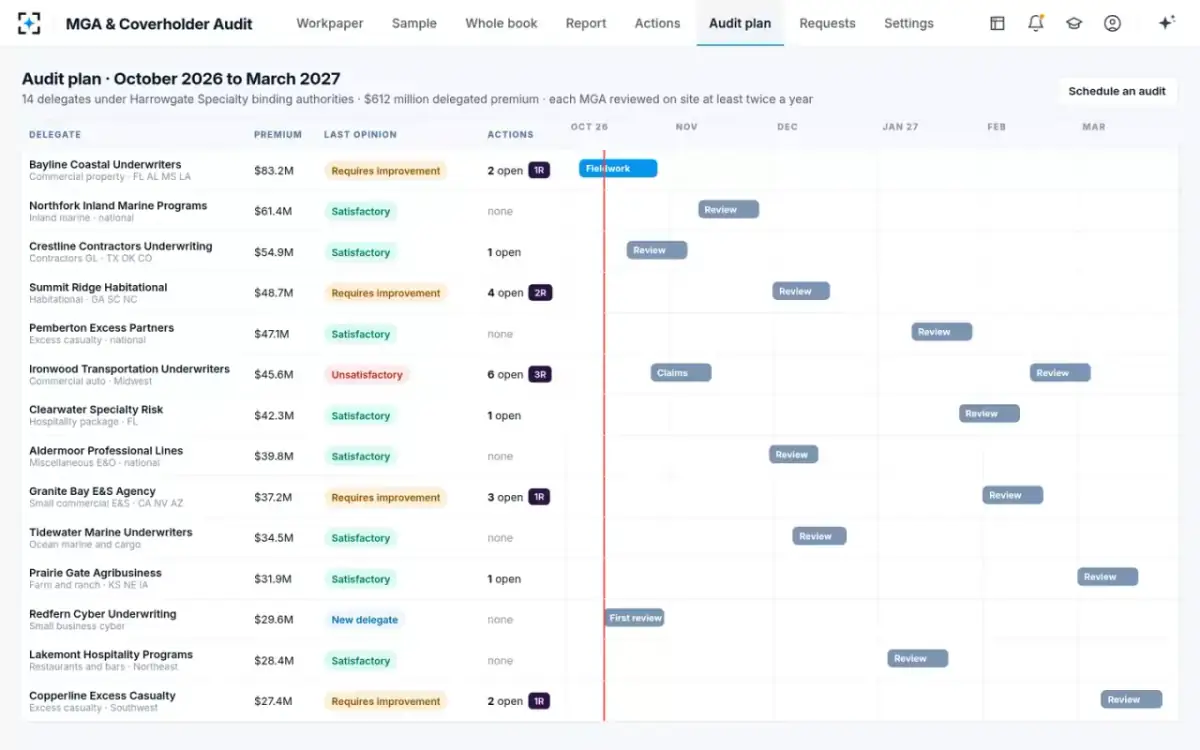The width and height of the screenshot is (1200, 750).
Task: Click '6 open' actions for Ironwood
Action: click(x=505, y=375)
